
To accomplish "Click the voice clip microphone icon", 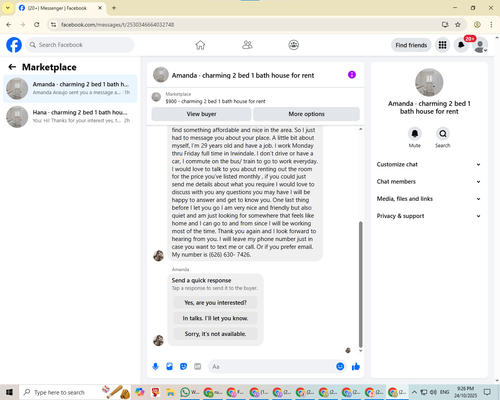I will pyautogui.click(x=155, y=367).
